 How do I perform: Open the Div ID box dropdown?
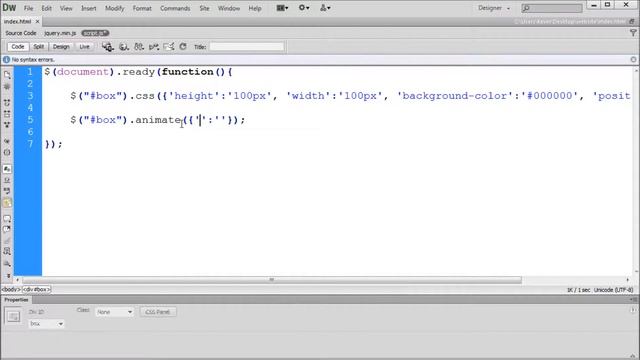pyautogui.click(x=46, y=324)
